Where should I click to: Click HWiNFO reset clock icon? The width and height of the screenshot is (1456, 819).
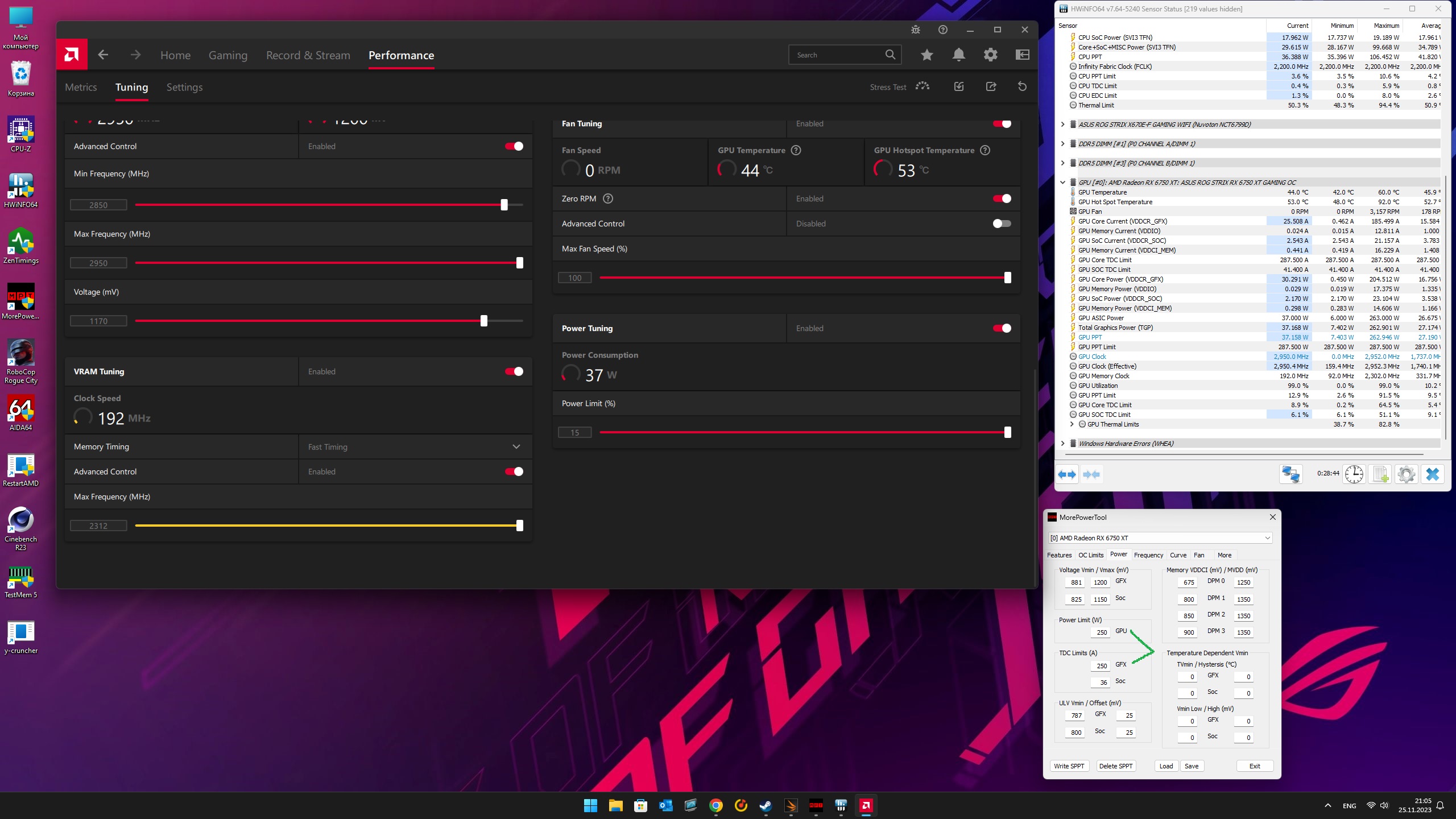click(1354, 474)
